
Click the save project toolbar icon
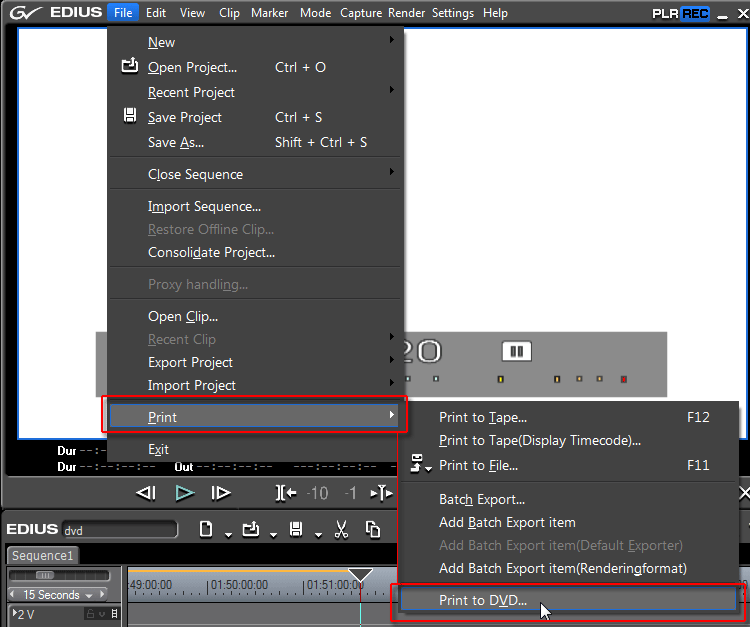(x=296, y=529)
